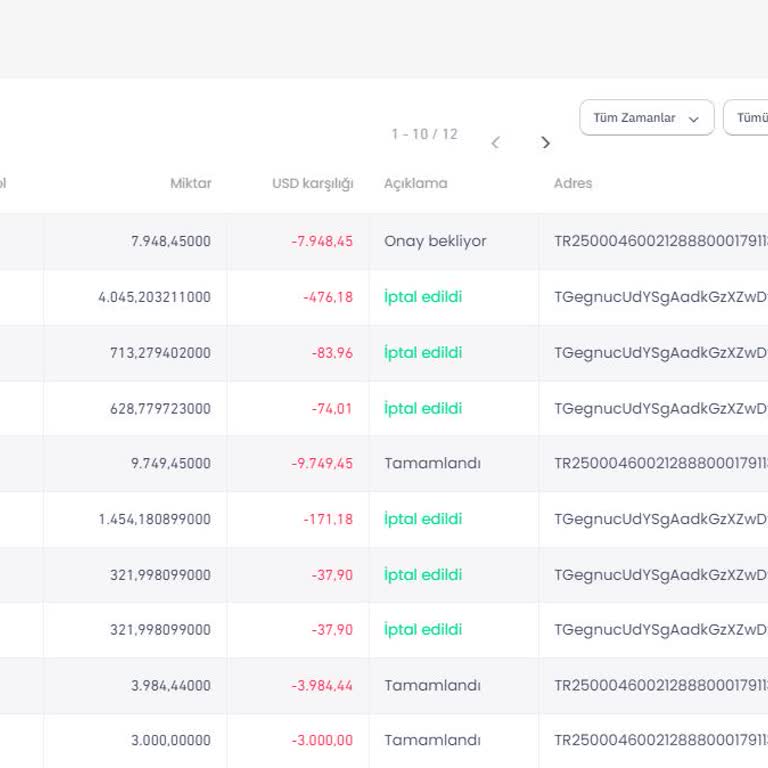Select USD value -171,18
Screen dimensions: 768x768
(328, 519)
